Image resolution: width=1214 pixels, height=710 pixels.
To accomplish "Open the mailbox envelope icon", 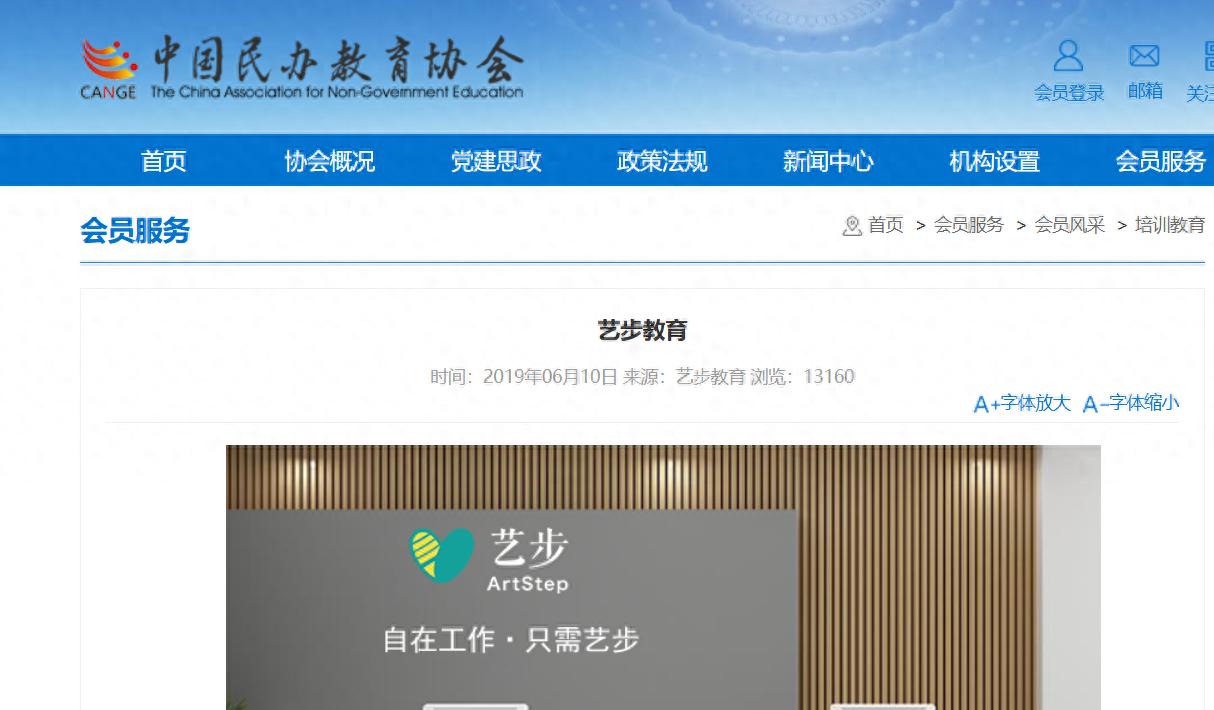I will 1144,56.
